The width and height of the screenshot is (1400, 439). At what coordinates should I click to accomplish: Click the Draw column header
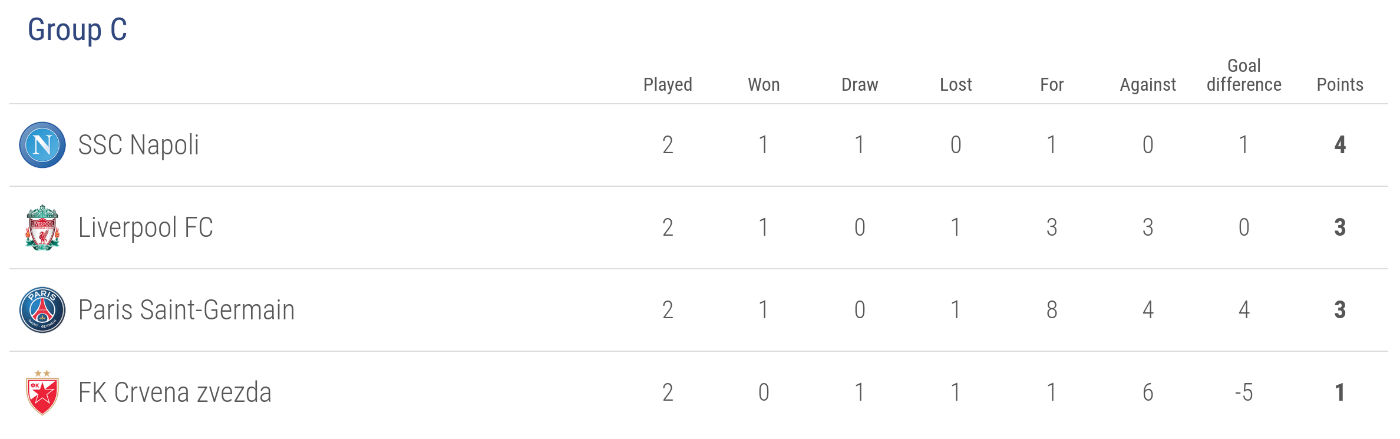[860, 85]
